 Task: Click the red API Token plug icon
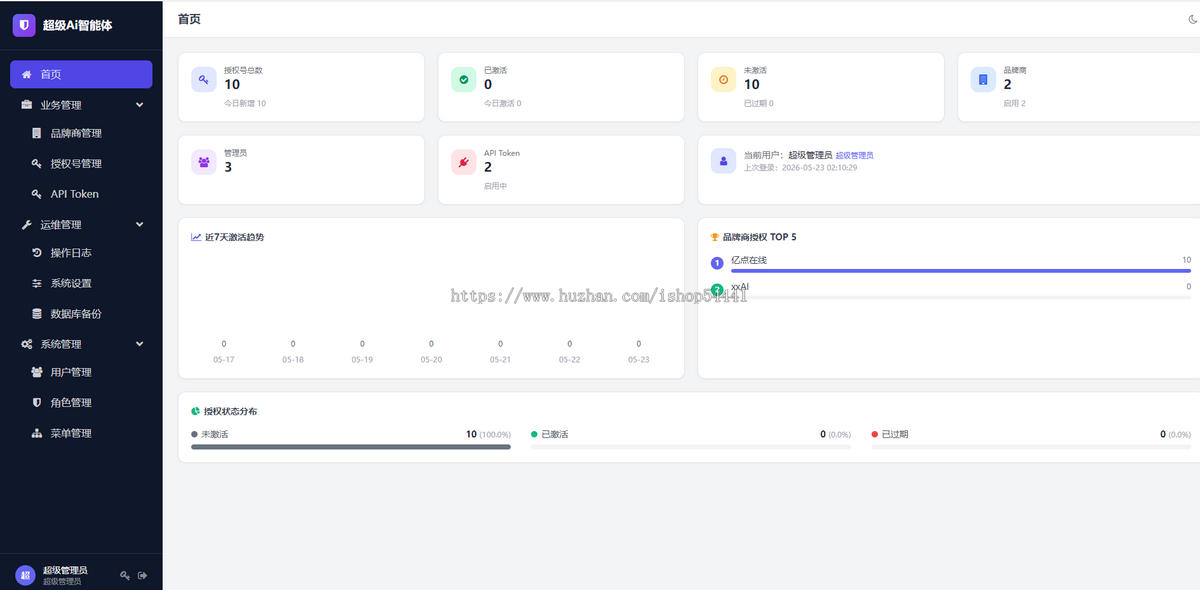point(464,161)
